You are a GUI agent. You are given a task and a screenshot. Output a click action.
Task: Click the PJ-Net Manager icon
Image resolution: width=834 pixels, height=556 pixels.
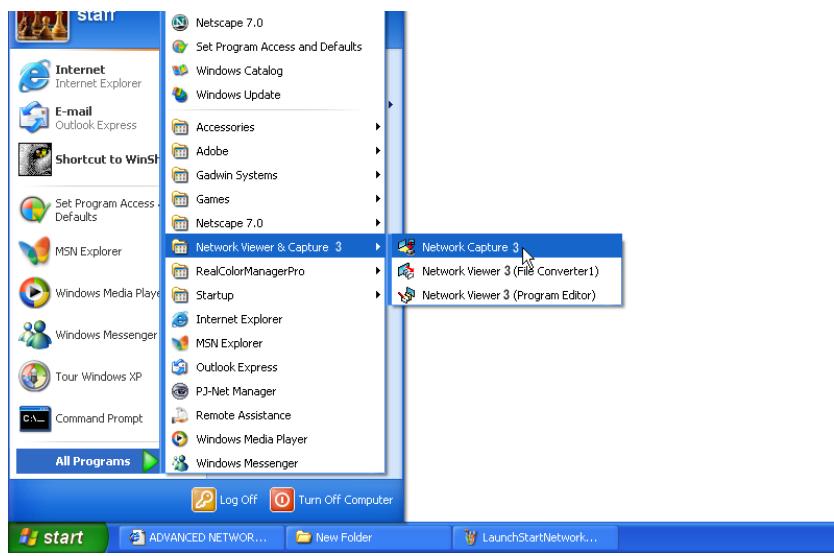[180, 391]
